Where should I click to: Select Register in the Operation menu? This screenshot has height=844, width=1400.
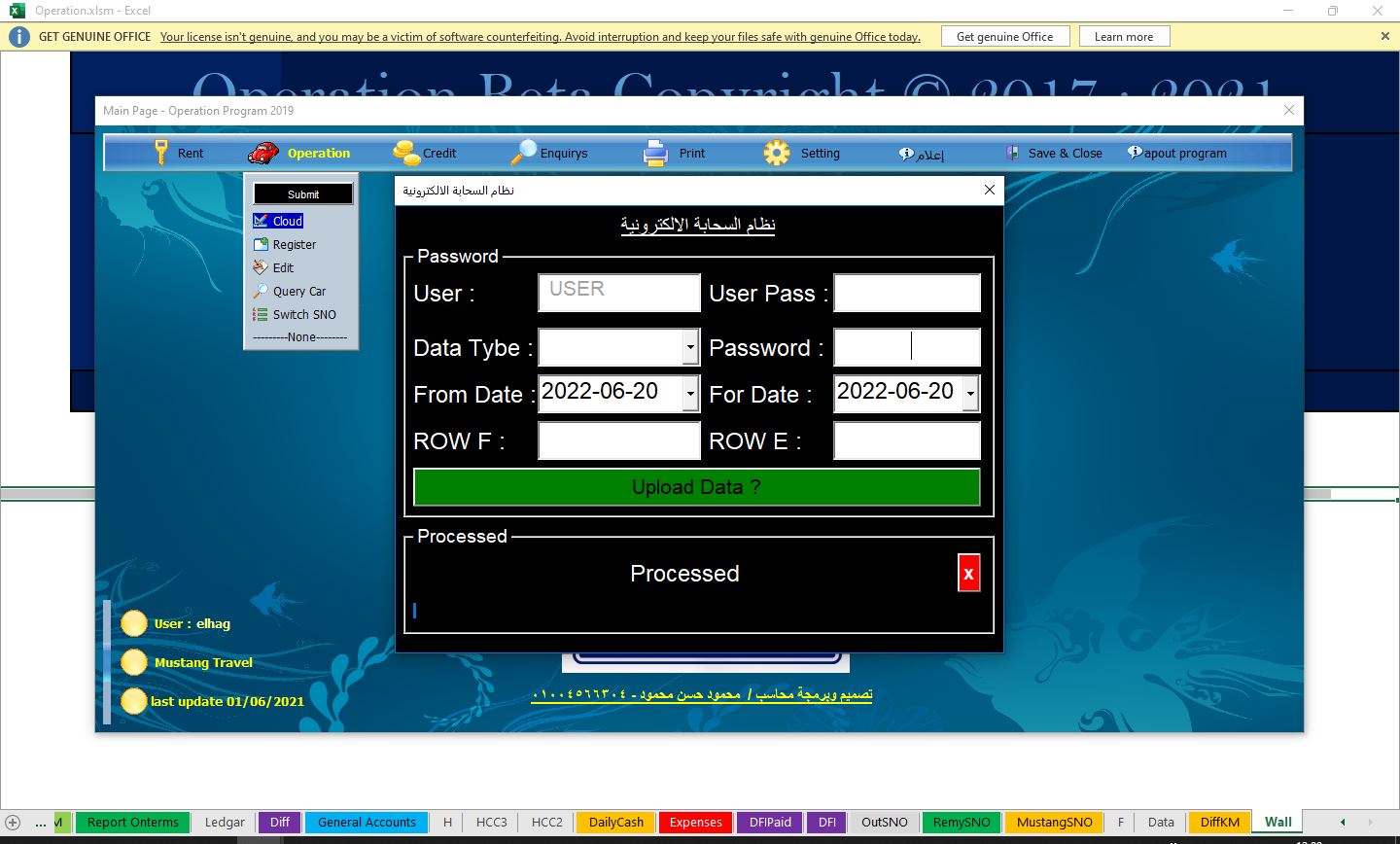(294, 245)
